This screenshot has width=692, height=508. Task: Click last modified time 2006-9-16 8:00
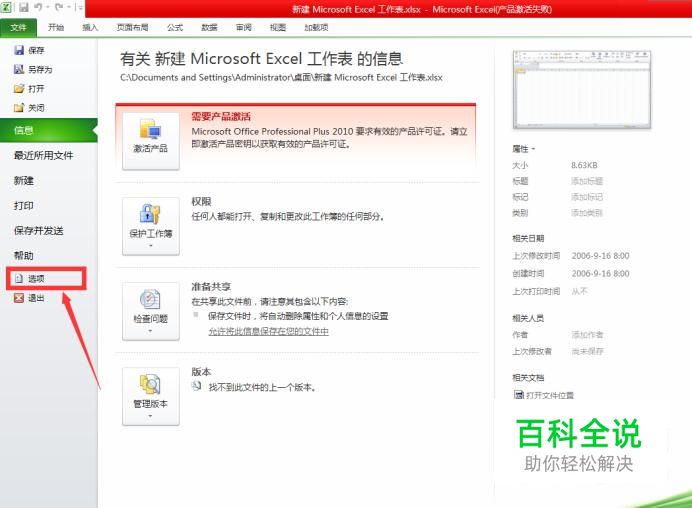tap(600, 256)
